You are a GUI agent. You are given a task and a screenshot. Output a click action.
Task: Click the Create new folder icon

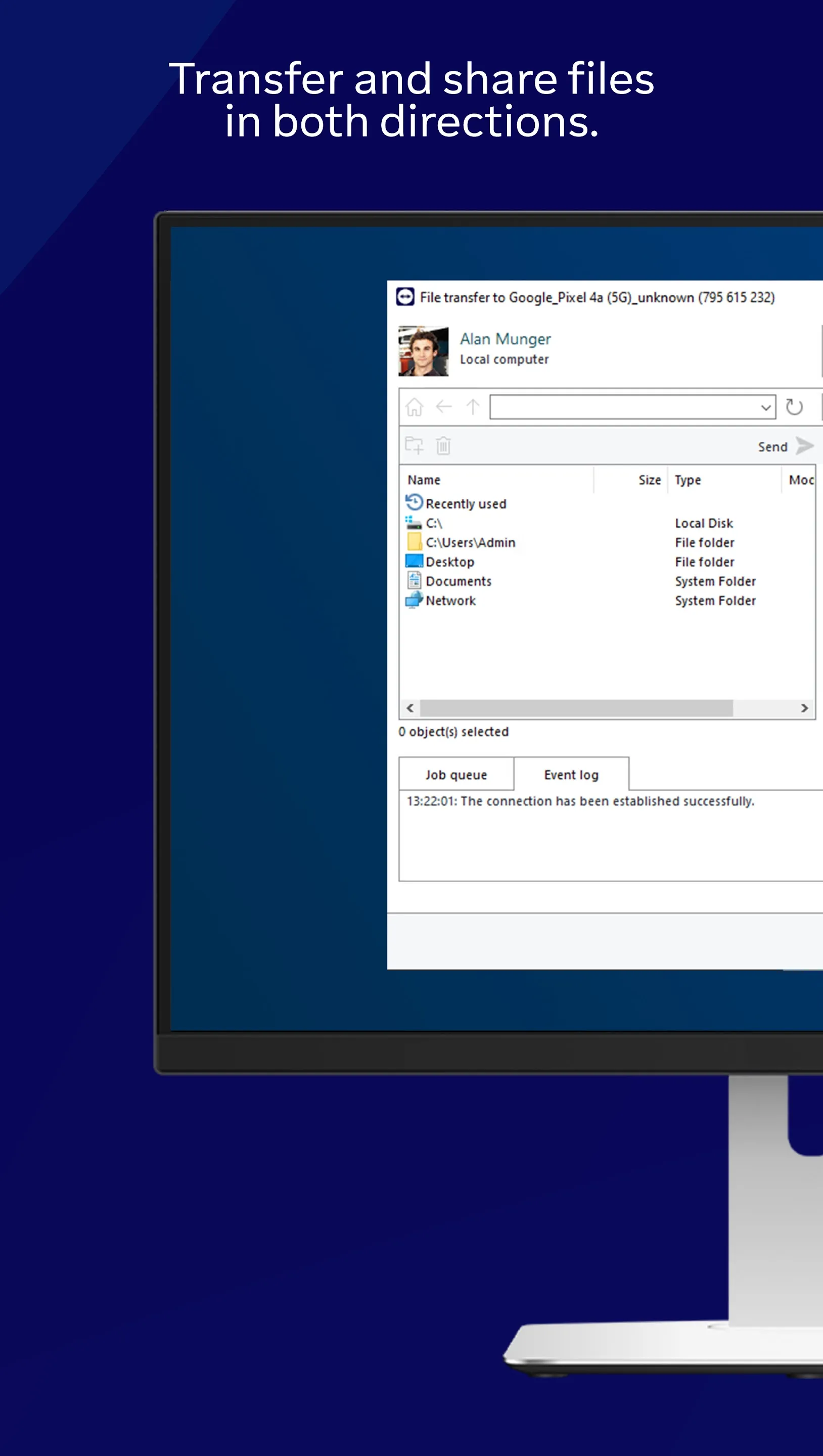coord(415,446)
